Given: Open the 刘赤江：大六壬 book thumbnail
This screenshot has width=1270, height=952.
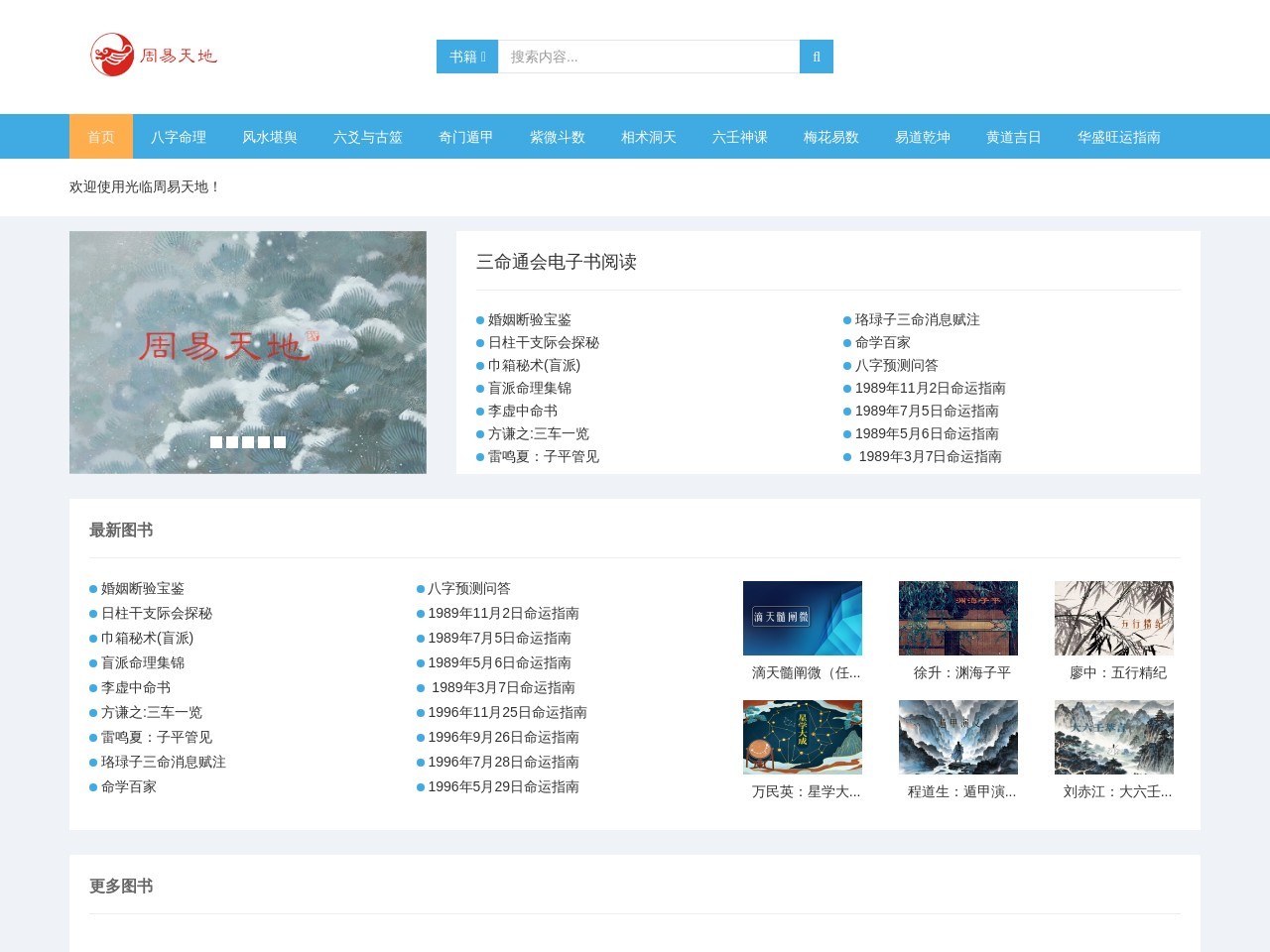Looking at the screenshot, I should click(1113, 737).
